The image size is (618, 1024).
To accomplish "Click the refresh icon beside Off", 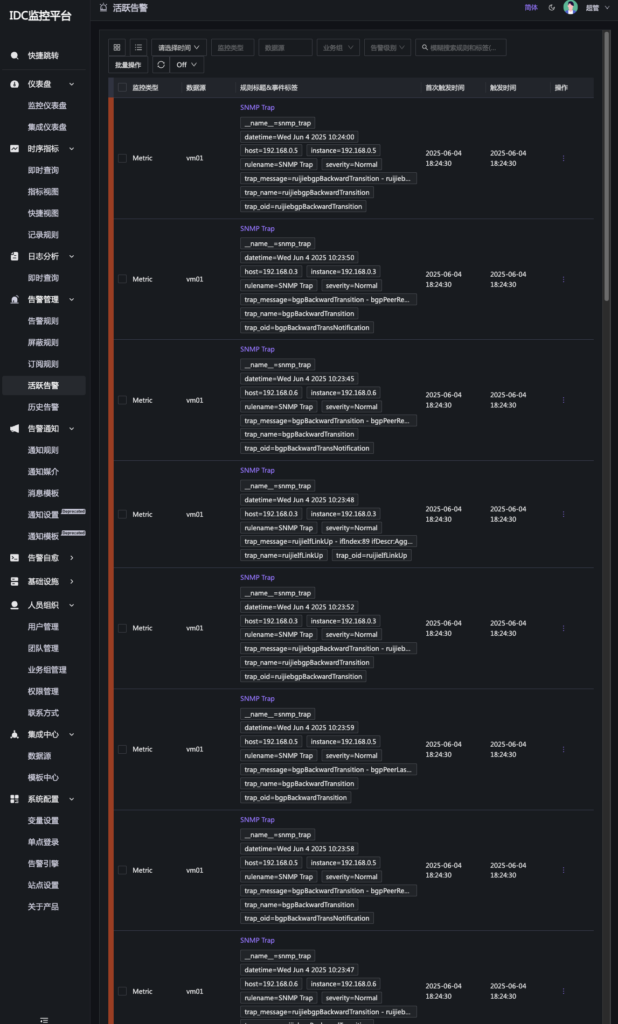I will [x=160, y=65].
